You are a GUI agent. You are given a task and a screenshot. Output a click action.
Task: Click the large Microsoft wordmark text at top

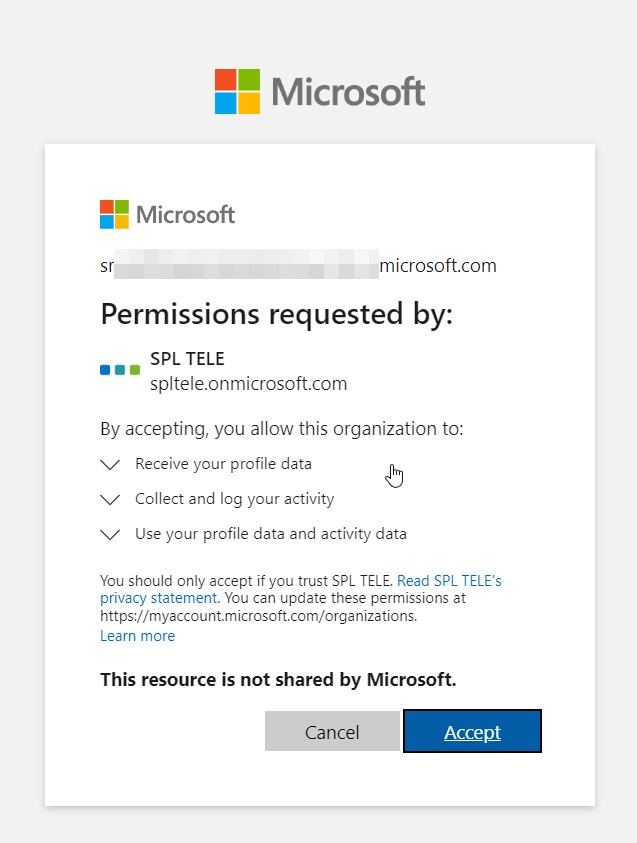pyautogui.click(x=348, y=91)
